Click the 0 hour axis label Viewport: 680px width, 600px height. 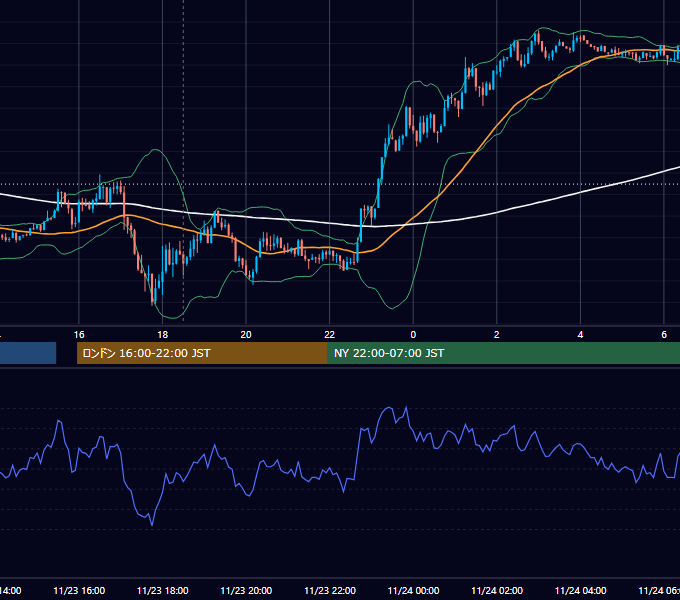click(413, 335)
